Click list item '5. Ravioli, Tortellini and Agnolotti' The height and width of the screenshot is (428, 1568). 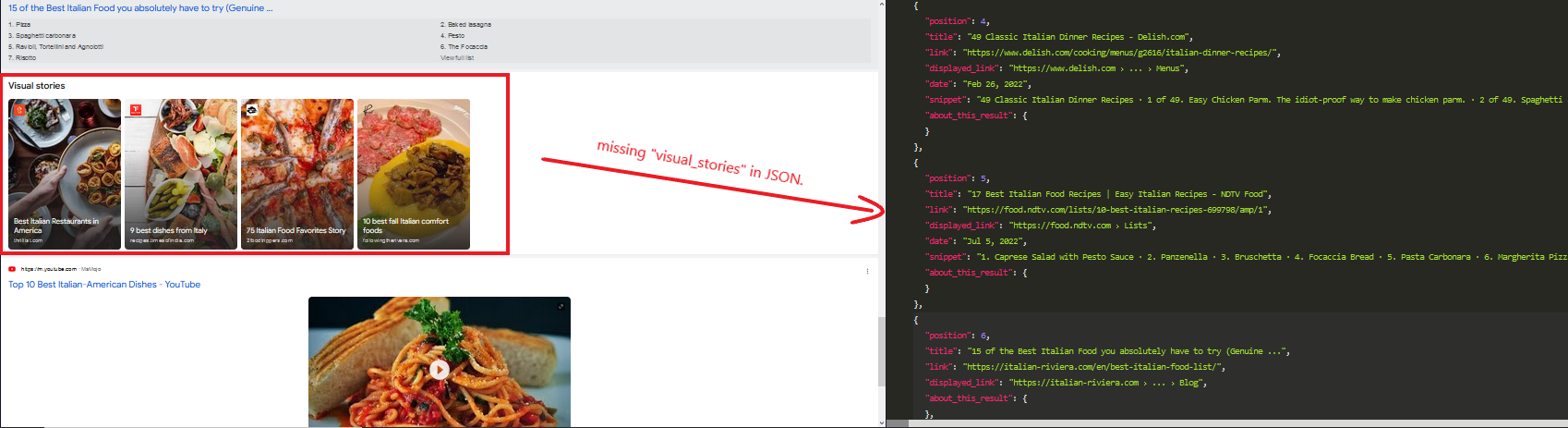56,46
